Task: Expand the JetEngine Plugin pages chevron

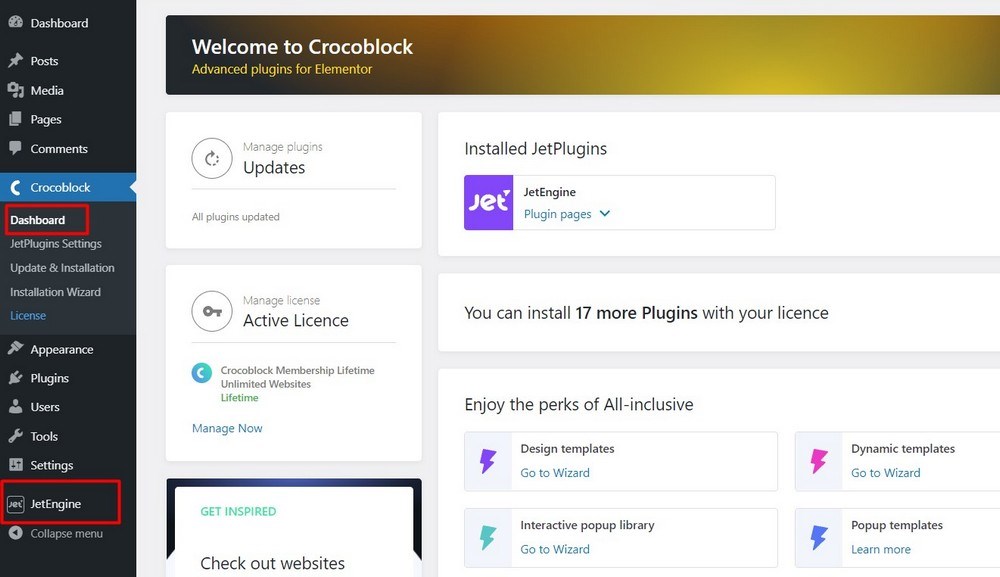Action: pyautogui.click(x=605, y=214)
